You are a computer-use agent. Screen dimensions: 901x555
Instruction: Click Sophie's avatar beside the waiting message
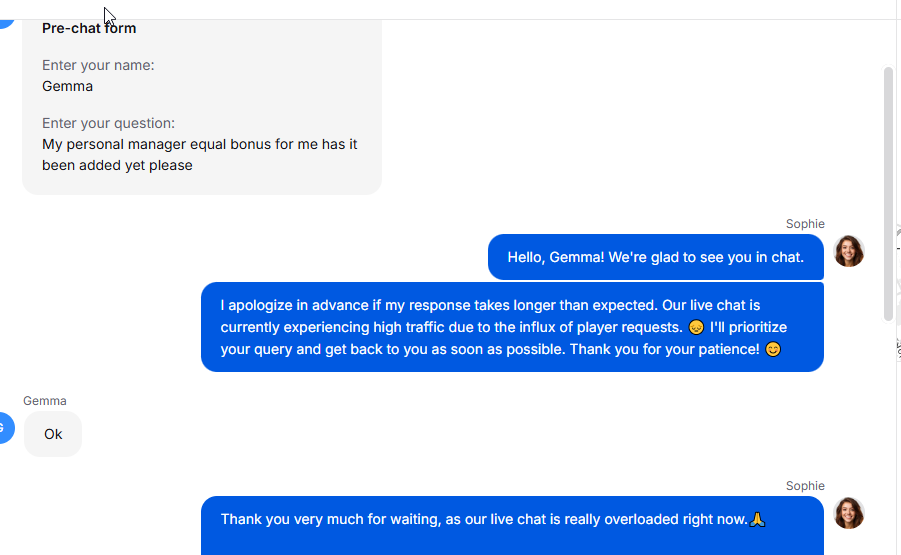849,513
